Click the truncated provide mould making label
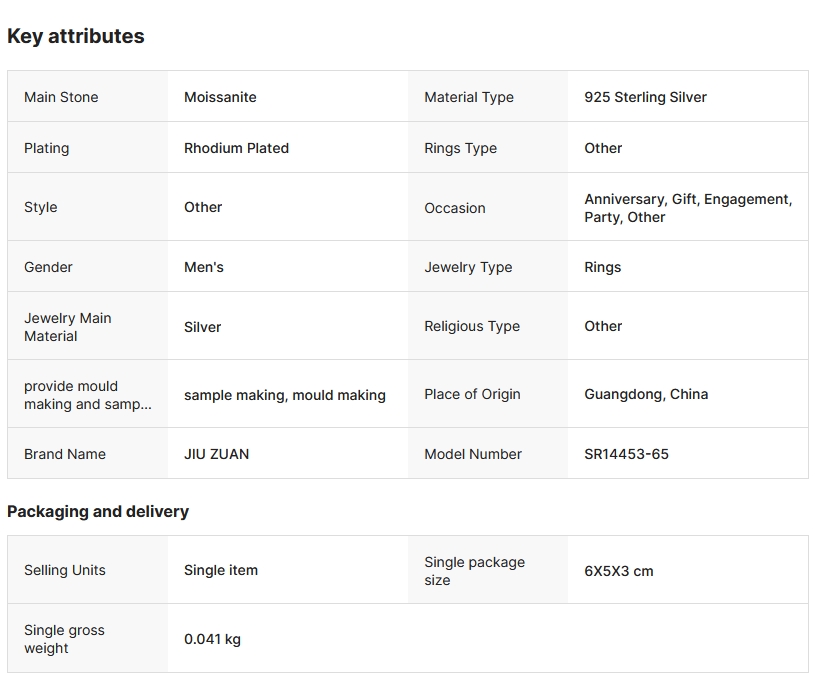Viewport: 815px width, 676px height. [87, 395]
